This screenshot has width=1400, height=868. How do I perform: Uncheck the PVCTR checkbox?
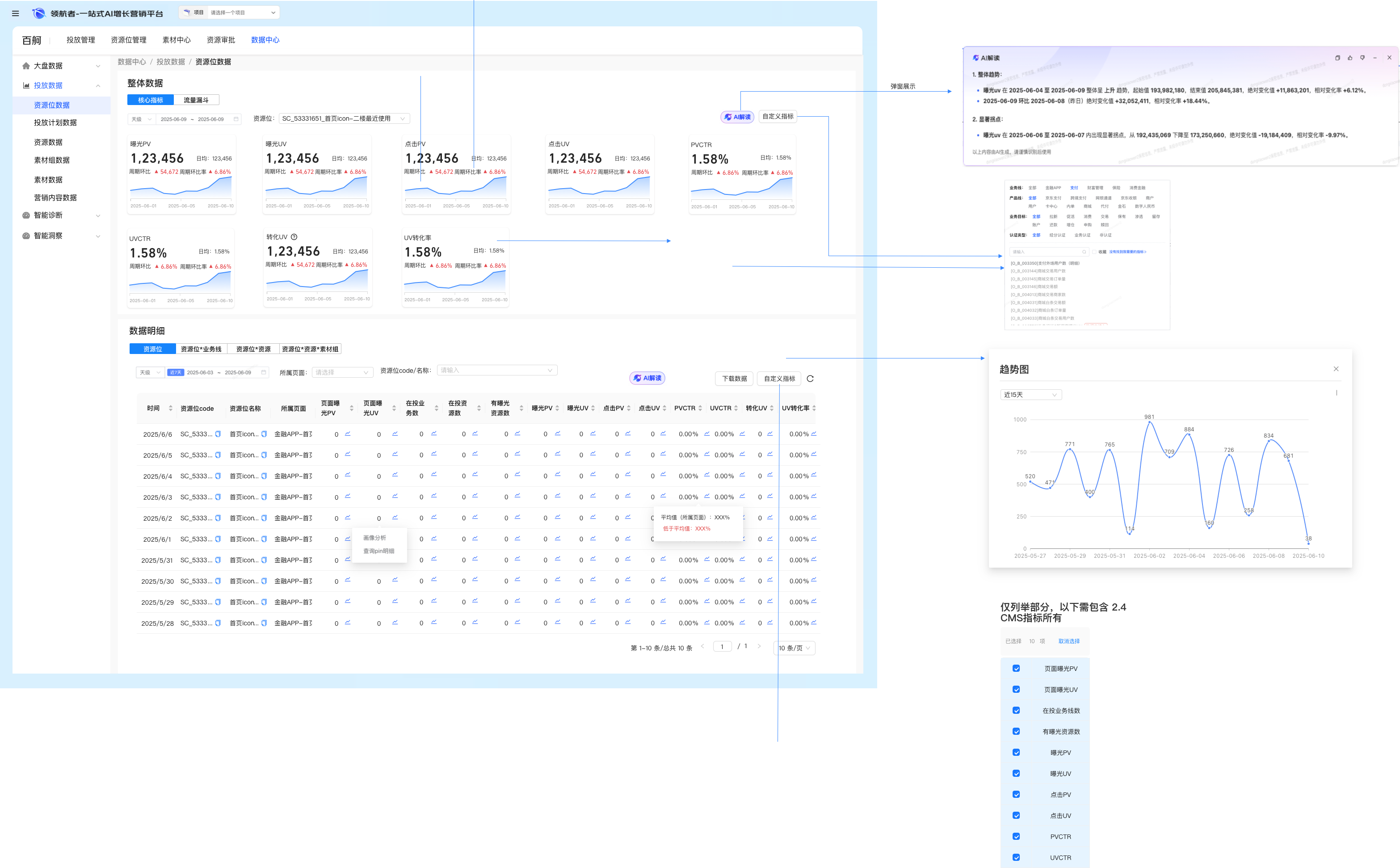[1016, 837]
